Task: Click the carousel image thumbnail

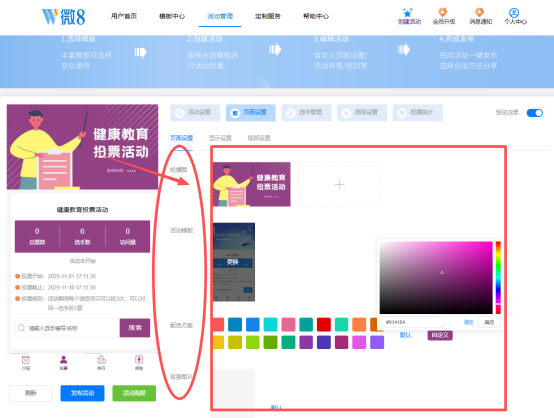Action: [252, 184]
